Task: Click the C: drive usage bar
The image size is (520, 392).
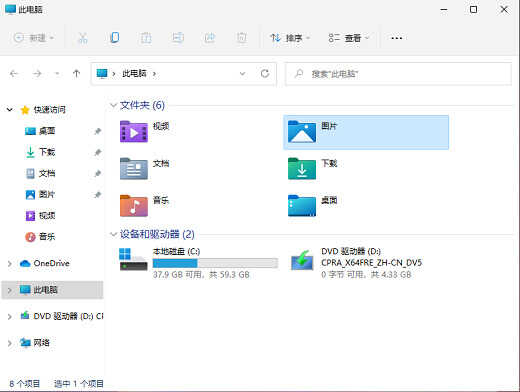Action: point(215,263)
